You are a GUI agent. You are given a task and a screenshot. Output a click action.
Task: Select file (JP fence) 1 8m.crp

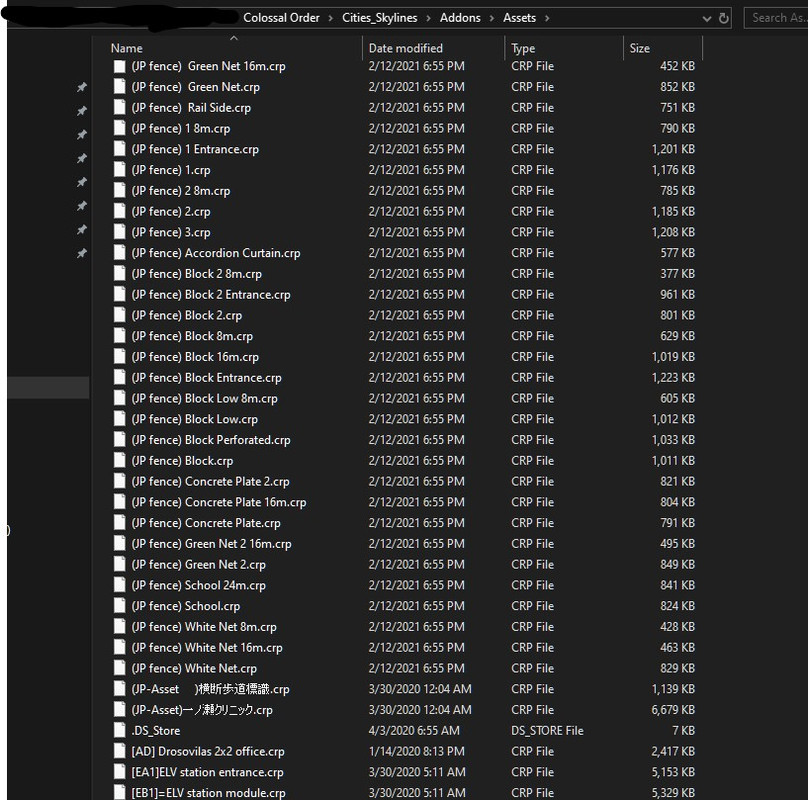(181, 128)
